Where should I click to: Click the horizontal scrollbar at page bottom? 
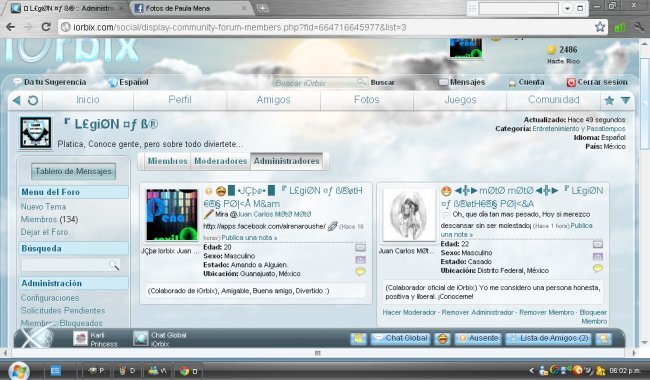[318, 353]
